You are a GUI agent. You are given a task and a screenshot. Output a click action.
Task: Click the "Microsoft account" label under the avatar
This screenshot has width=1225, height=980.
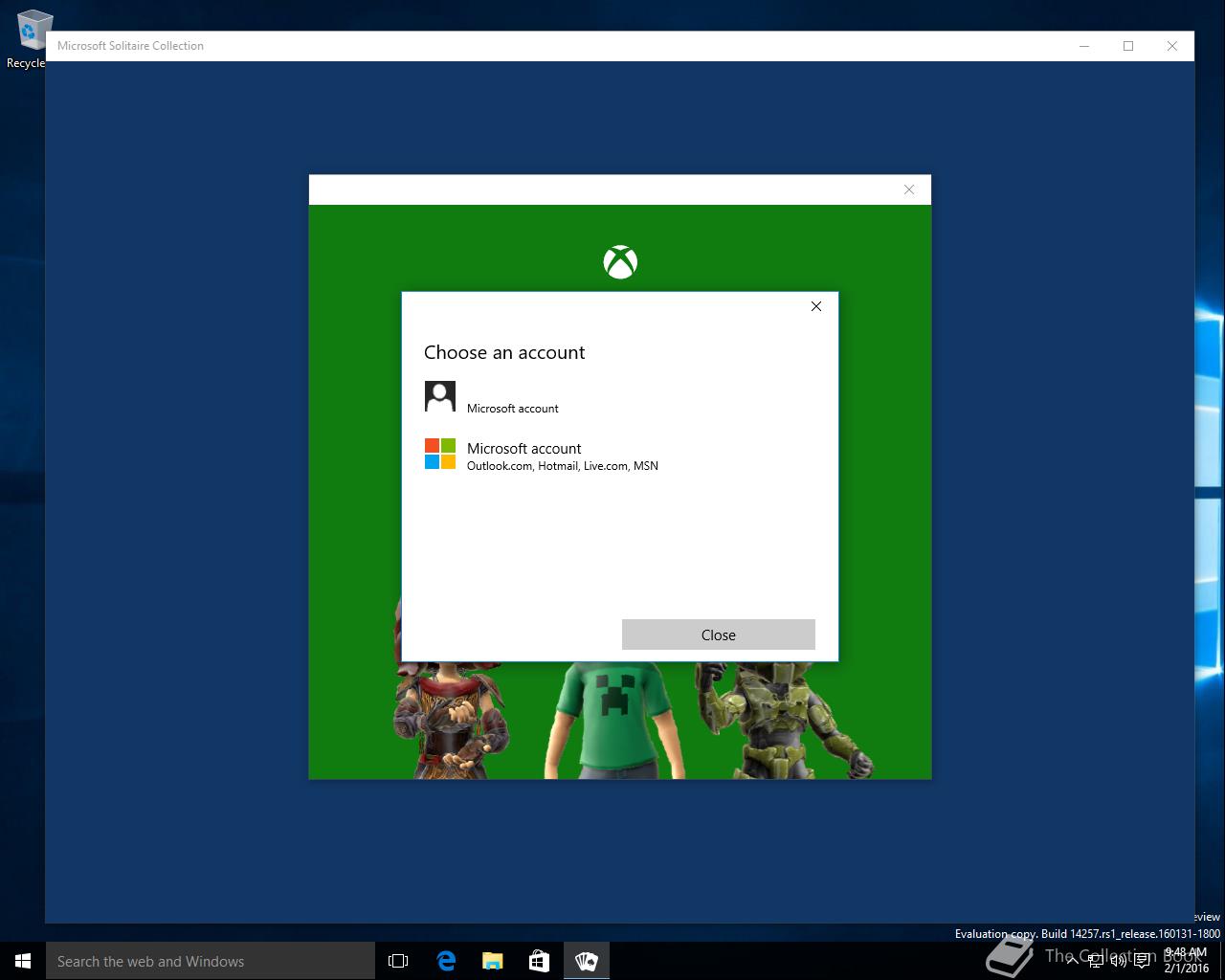(x=513, y=409)
